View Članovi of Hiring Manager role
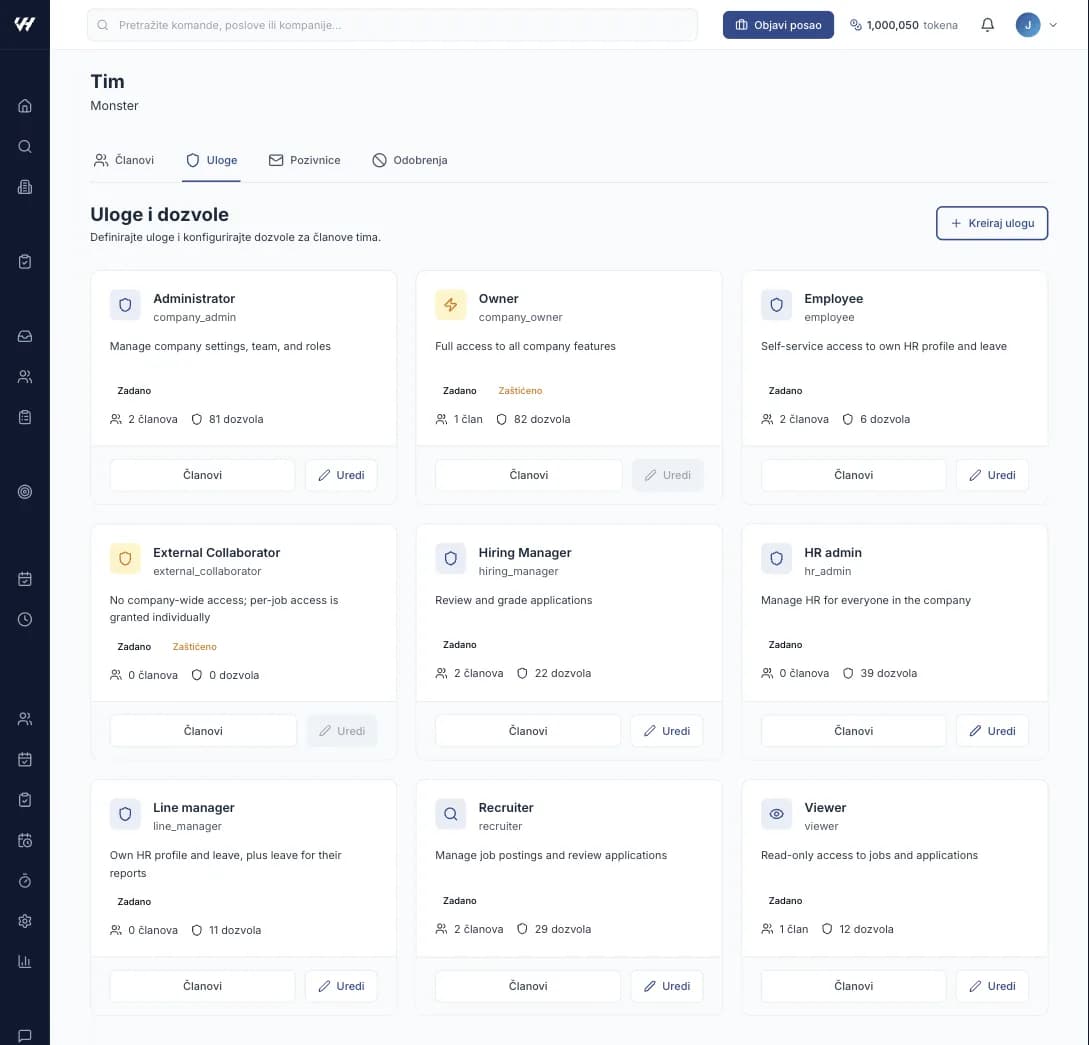Viewport: 1089px width, 1045px height. [x=528, y=730]
